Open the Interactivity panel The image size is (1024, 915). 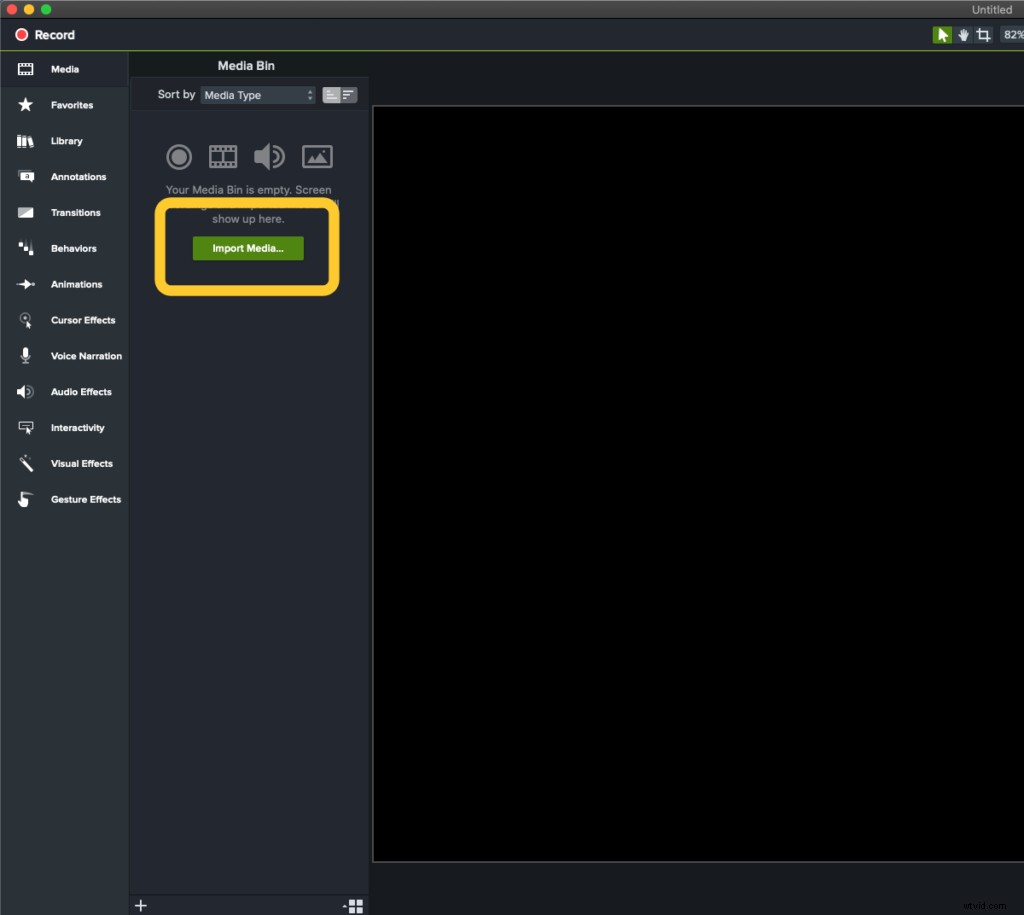point(25,427)
